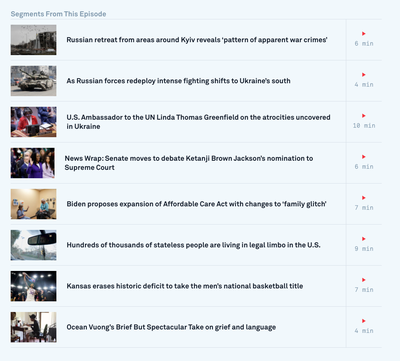Play the Russian forces redeploy segment
Image resolution: width=400 pixels, height=361 pixels.
click(x=364, y=75)
